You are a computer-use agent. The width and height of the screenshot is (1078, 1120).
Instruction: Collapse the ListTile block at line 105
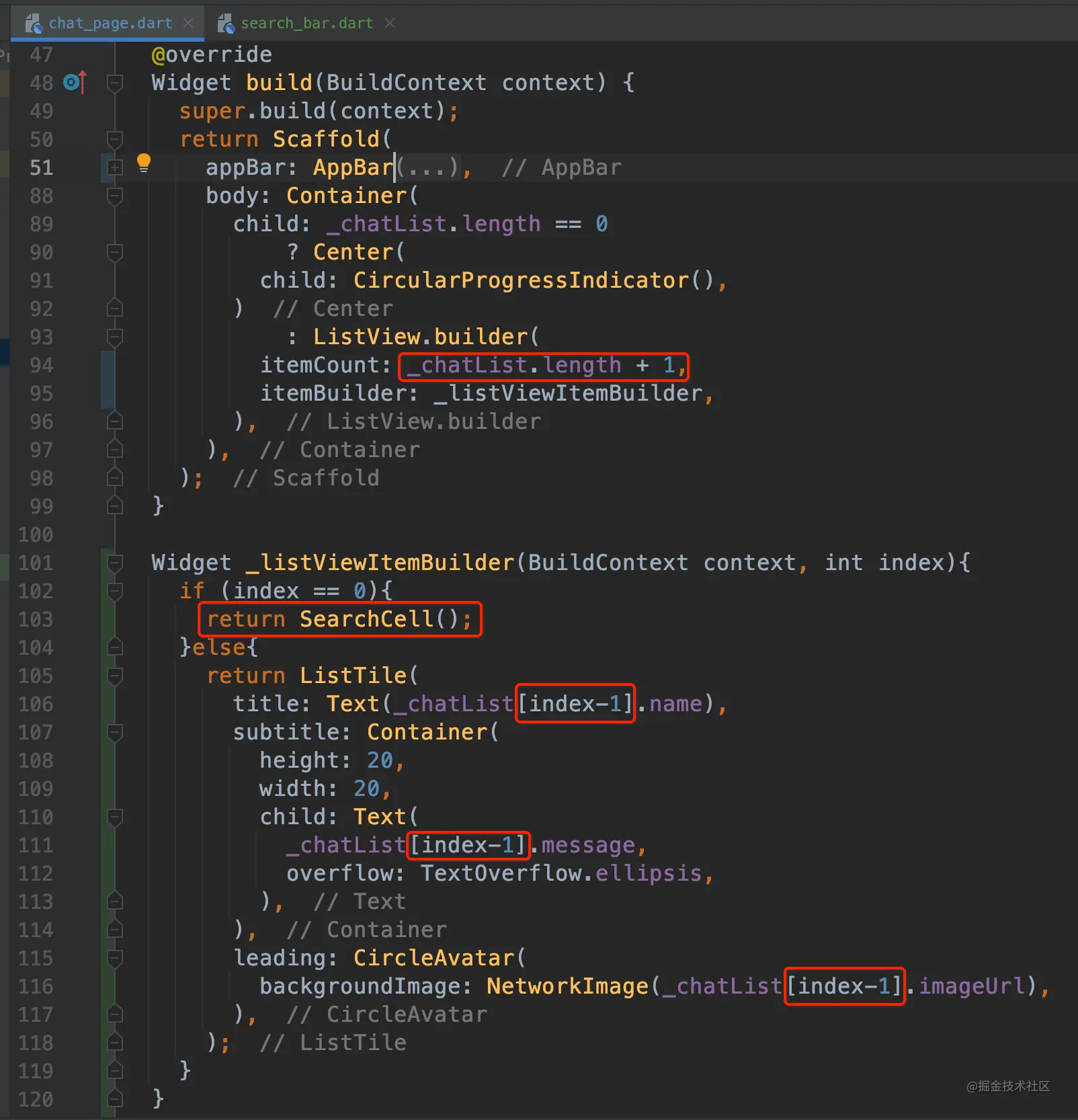tap(115, 676)
